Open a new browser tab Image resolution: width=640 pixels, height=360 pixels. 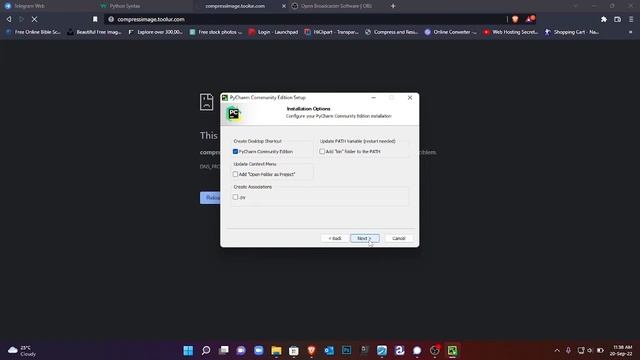(x=393, y=6)
